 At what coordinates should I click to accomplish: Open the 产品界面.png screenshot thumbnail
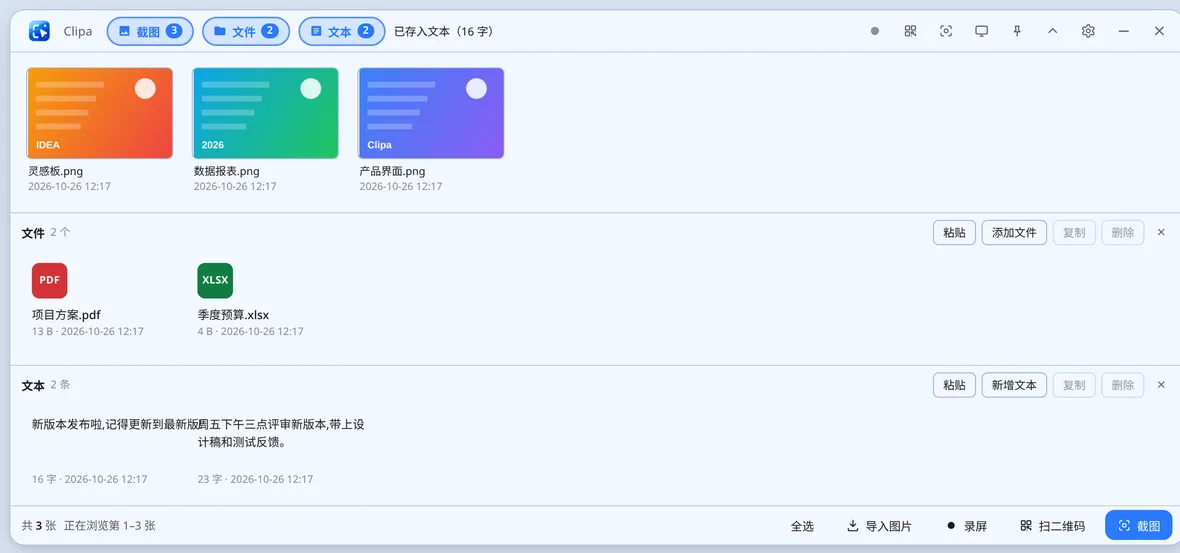431,113
